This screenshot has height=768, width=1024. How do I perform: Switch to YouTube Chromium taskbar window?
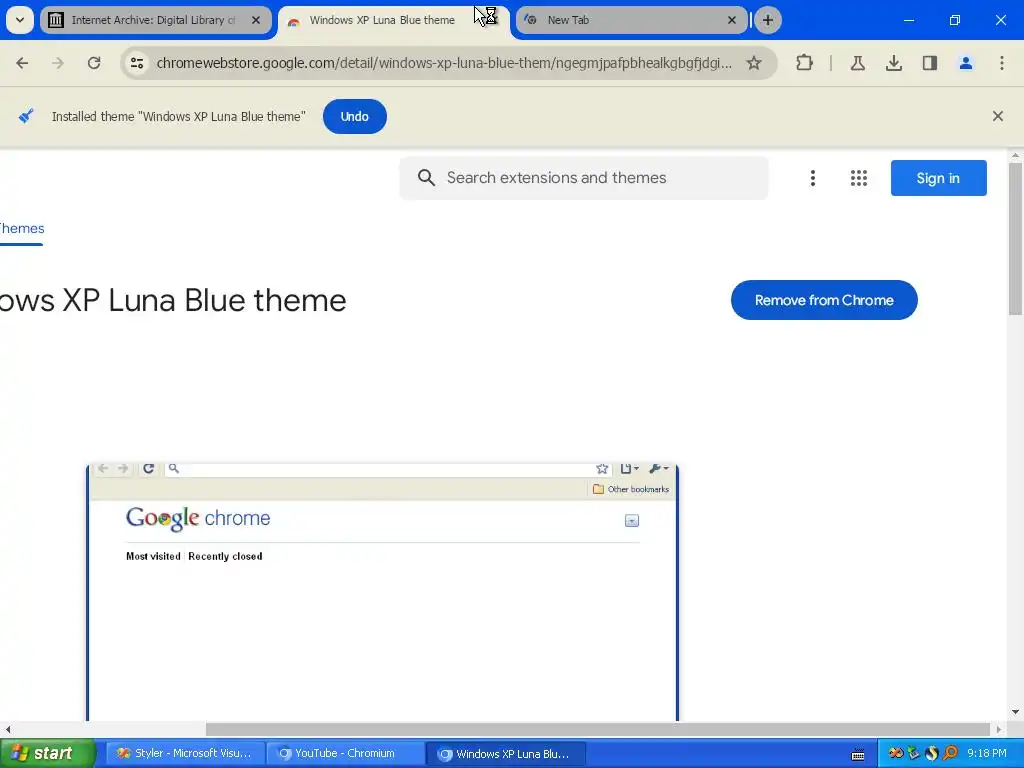346,753
